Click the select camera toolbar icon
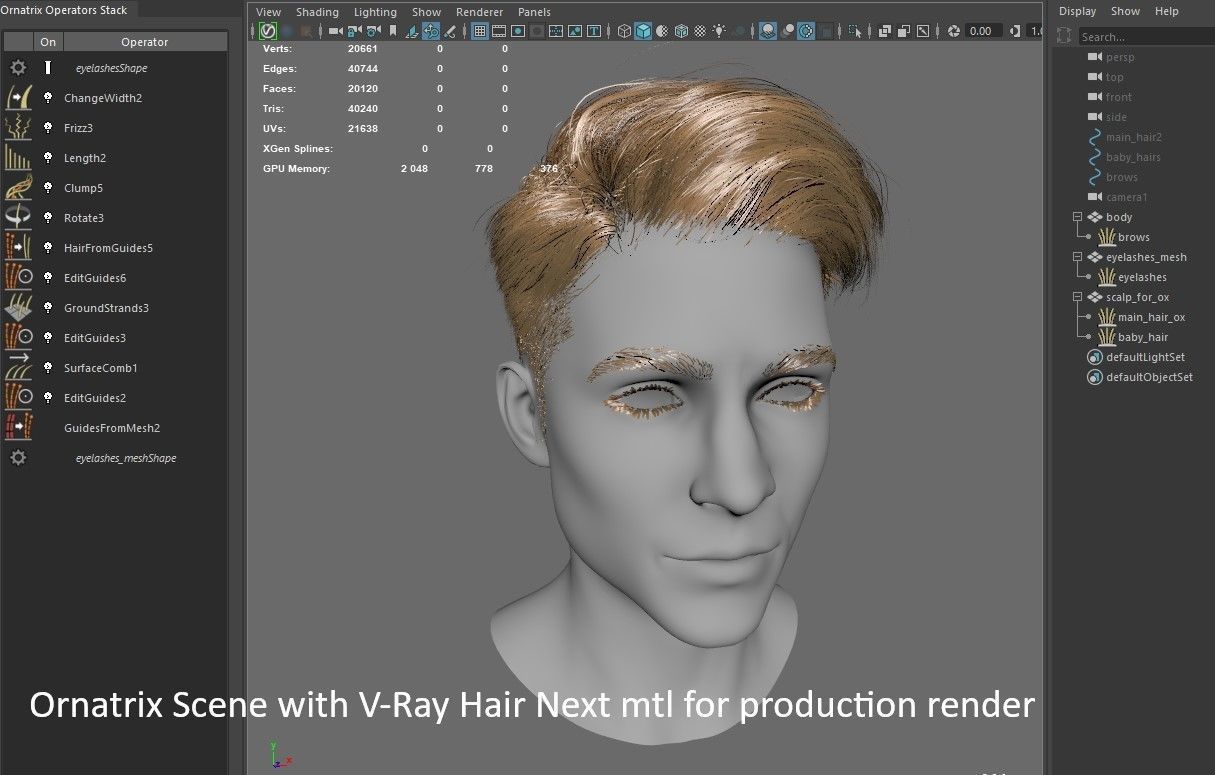 pos(336,31)
